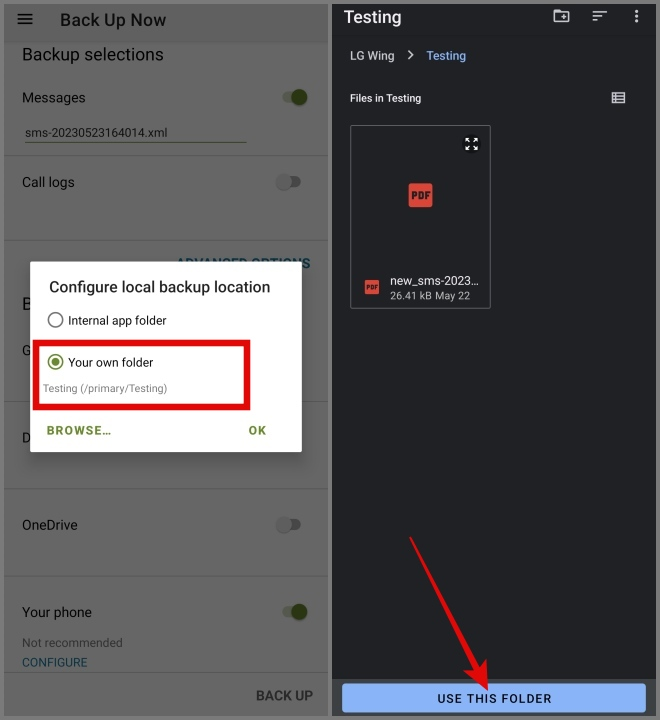Turn on the OneDrive backup switch
Screen dimensions: 660x720
pyautogui.click(x=288, y=525)
